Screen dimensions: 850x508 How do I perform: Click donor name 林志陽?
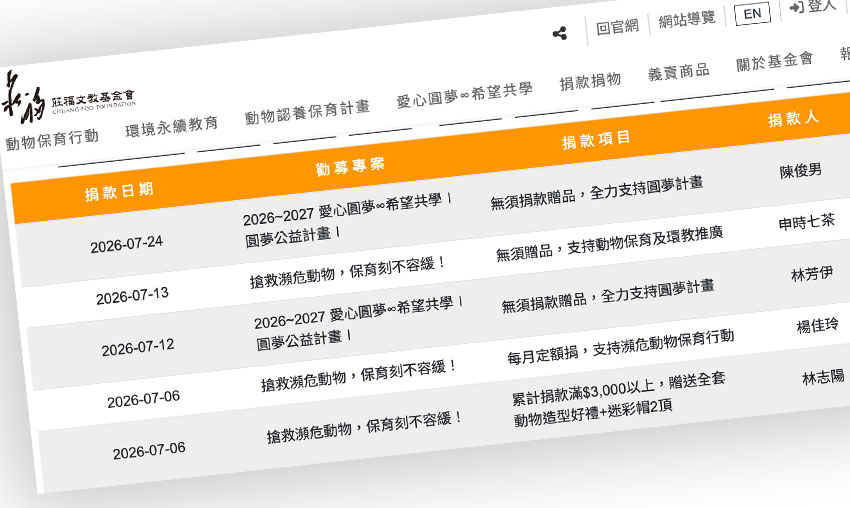[823, 376]
